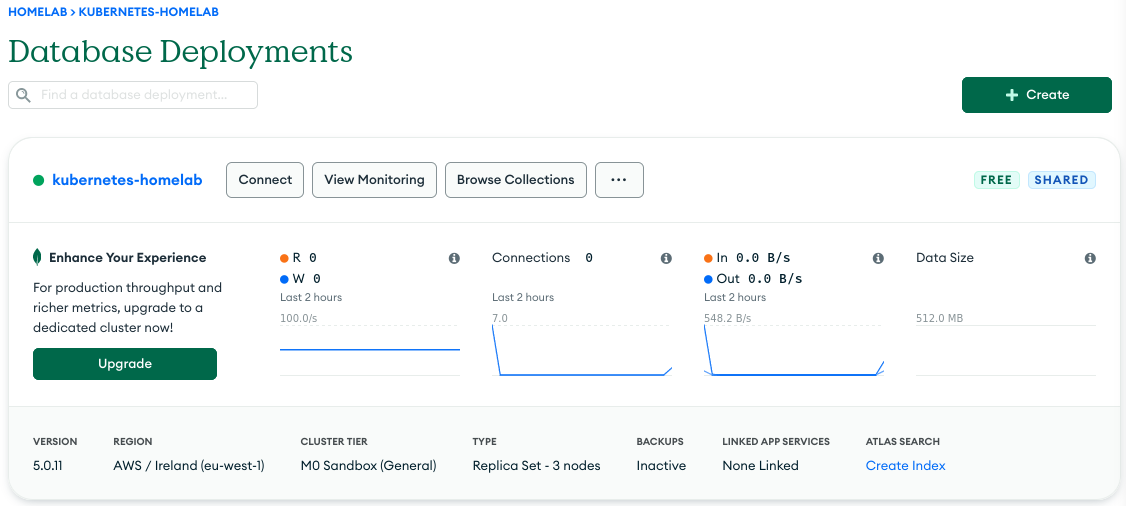Open the kubernetes-homelab cluster link

click(x=127, y=180)
